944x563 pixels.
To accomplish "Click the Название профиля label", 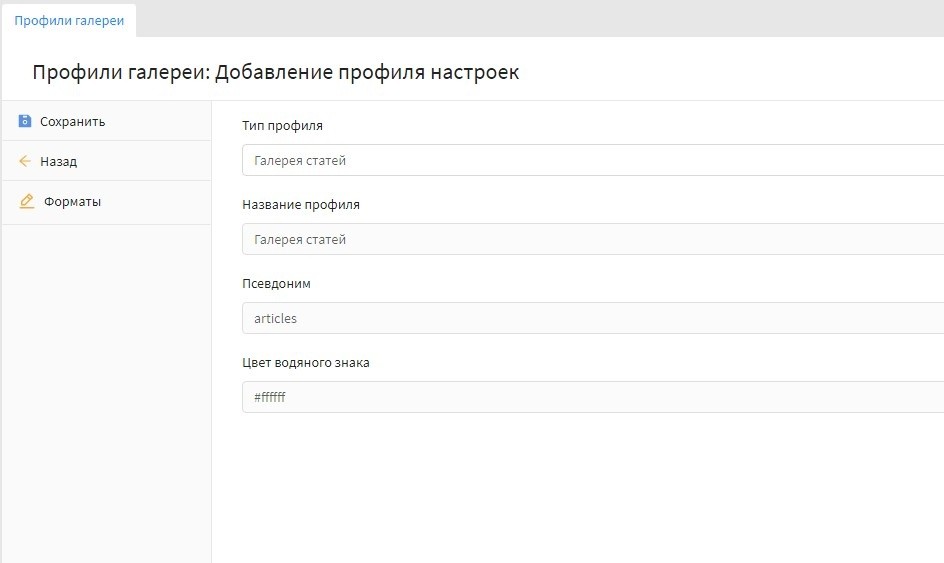I will (300, 204).
